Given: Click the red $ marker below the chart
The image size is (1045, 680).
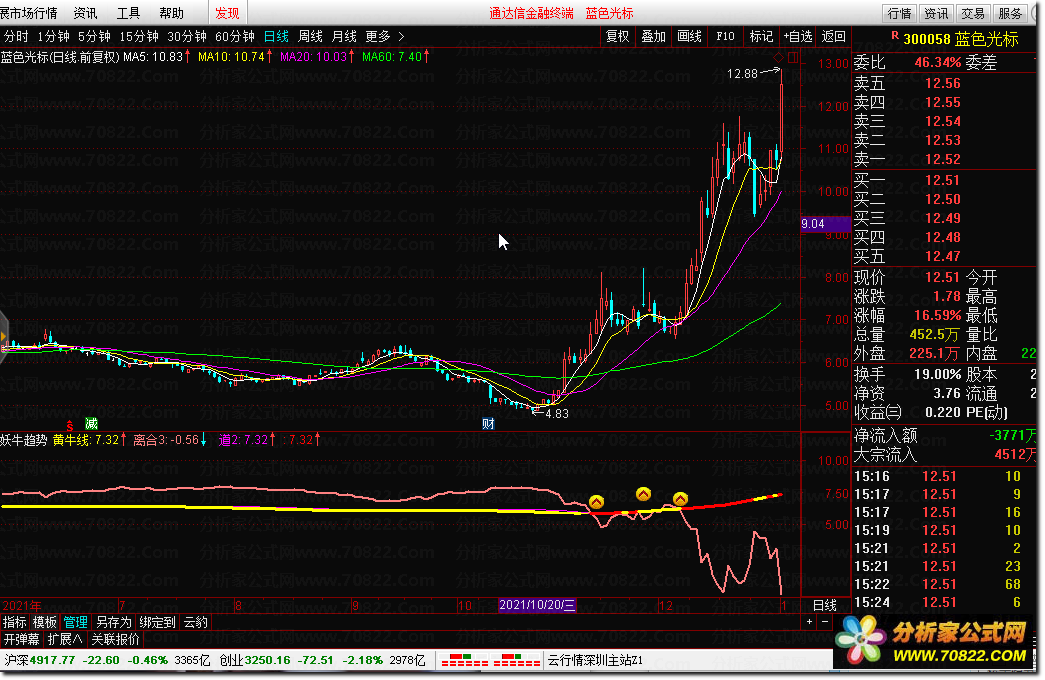Looking at the screenshot, I should tap(70, 425).
